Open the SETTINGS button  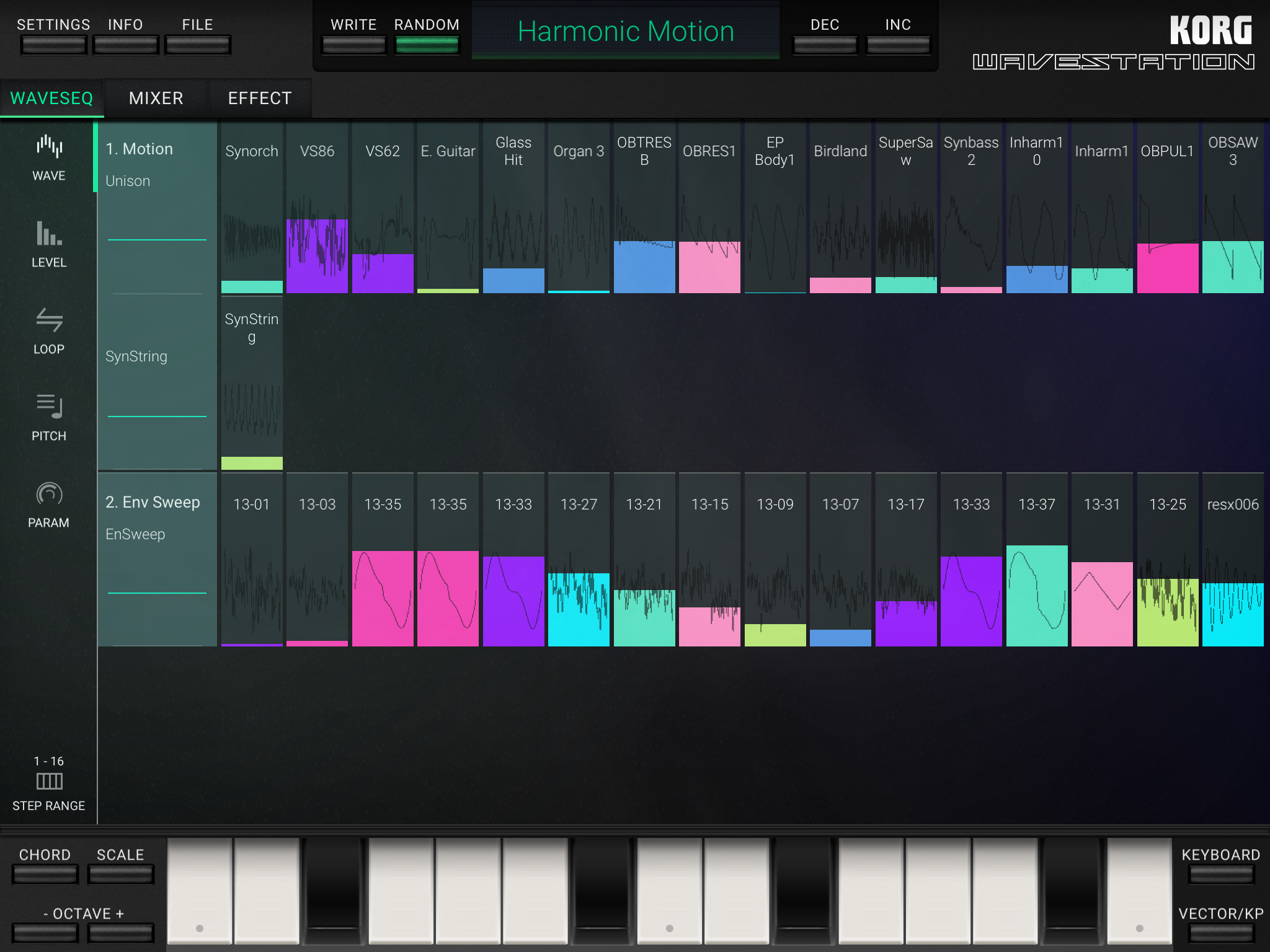point(53,45)
